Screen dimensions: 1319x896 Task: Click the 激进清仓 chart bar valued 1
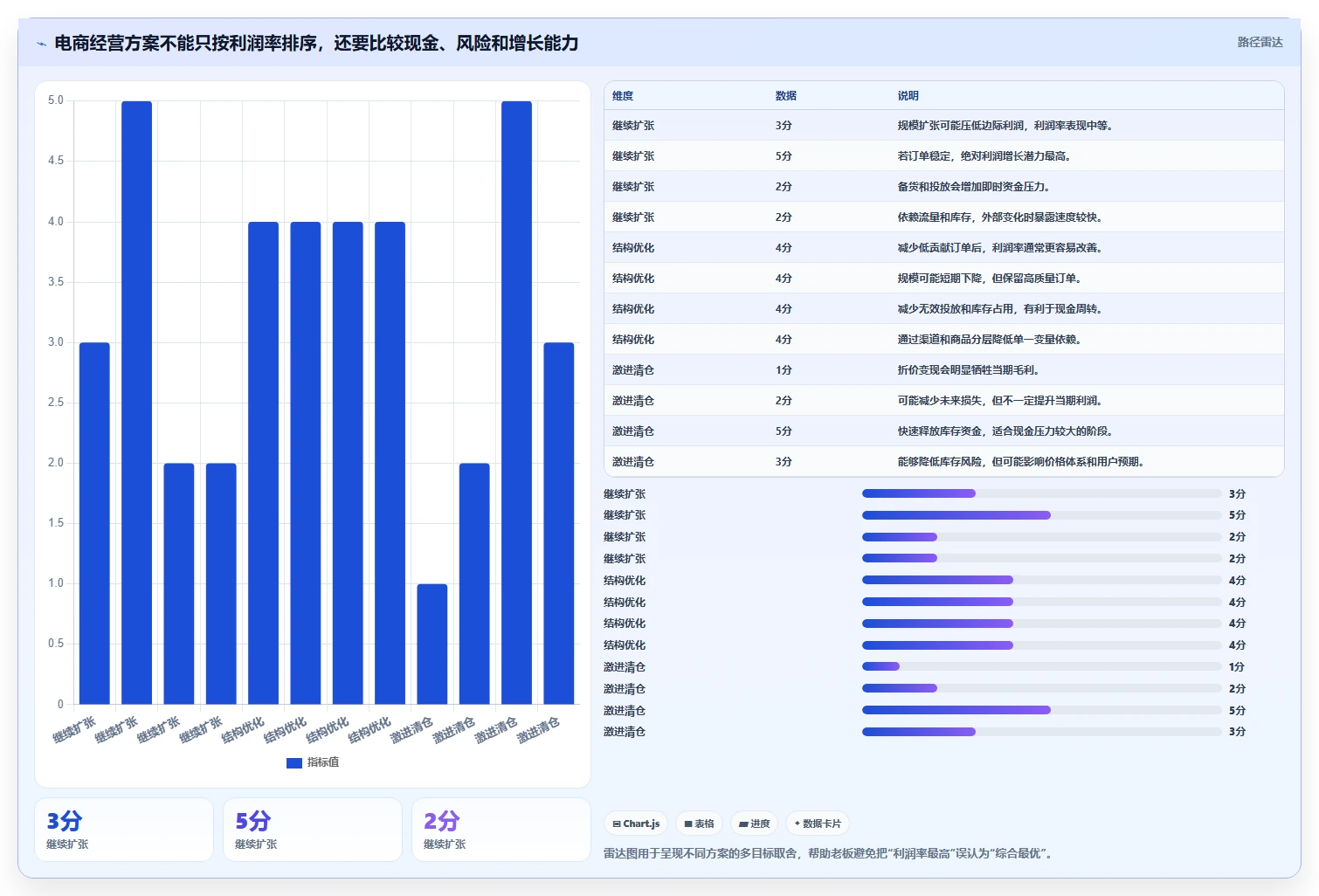(432, 644)
